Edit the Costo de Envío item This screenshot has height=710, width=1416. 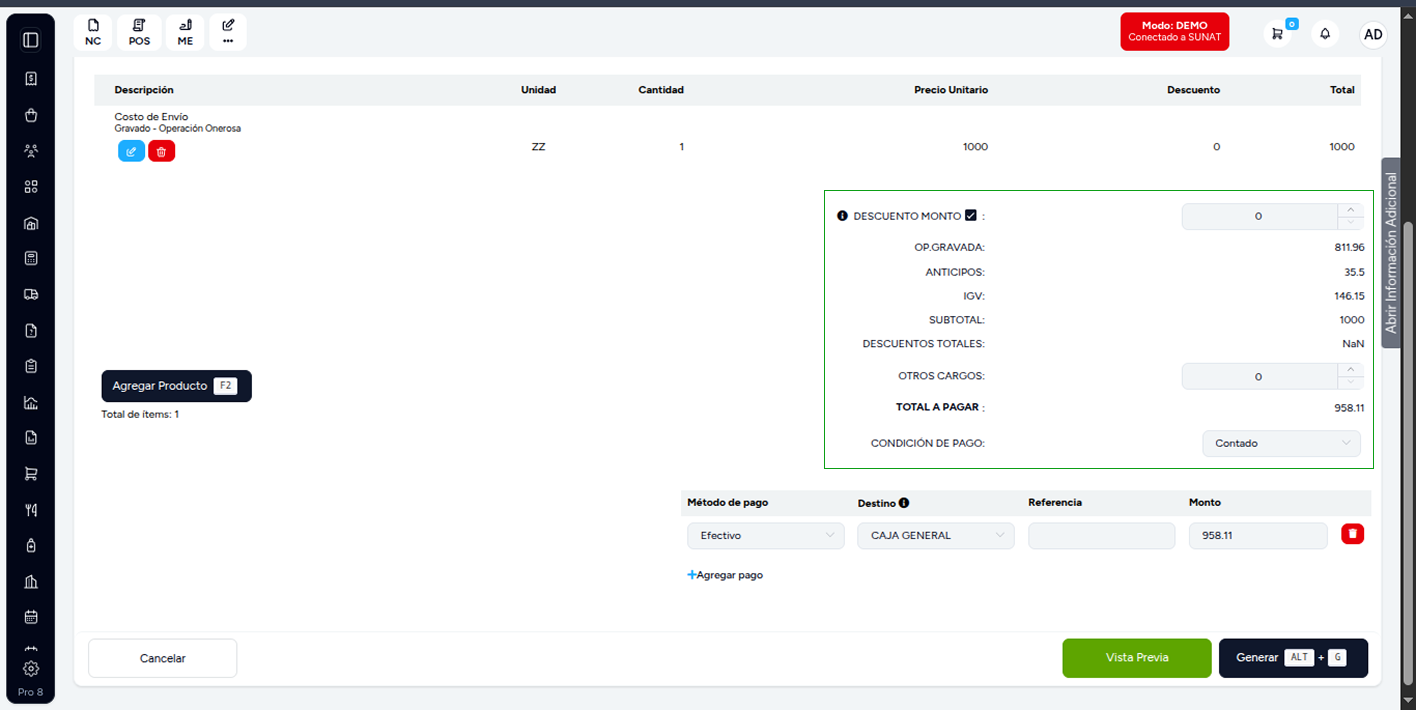[x=131, y=151]
